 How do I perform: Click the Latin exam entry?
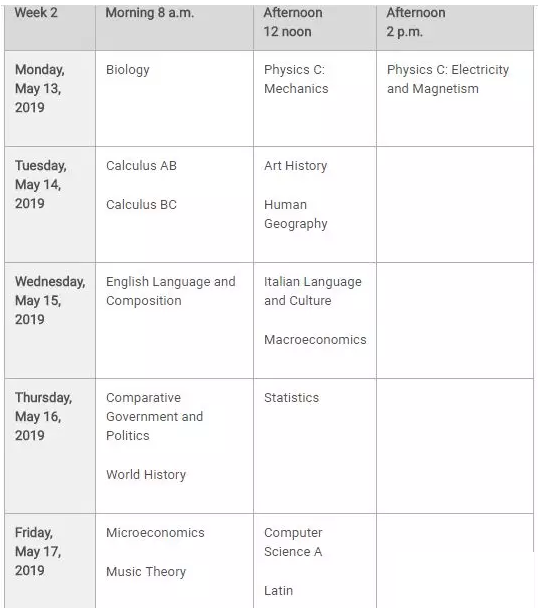[x=278, y=591]
